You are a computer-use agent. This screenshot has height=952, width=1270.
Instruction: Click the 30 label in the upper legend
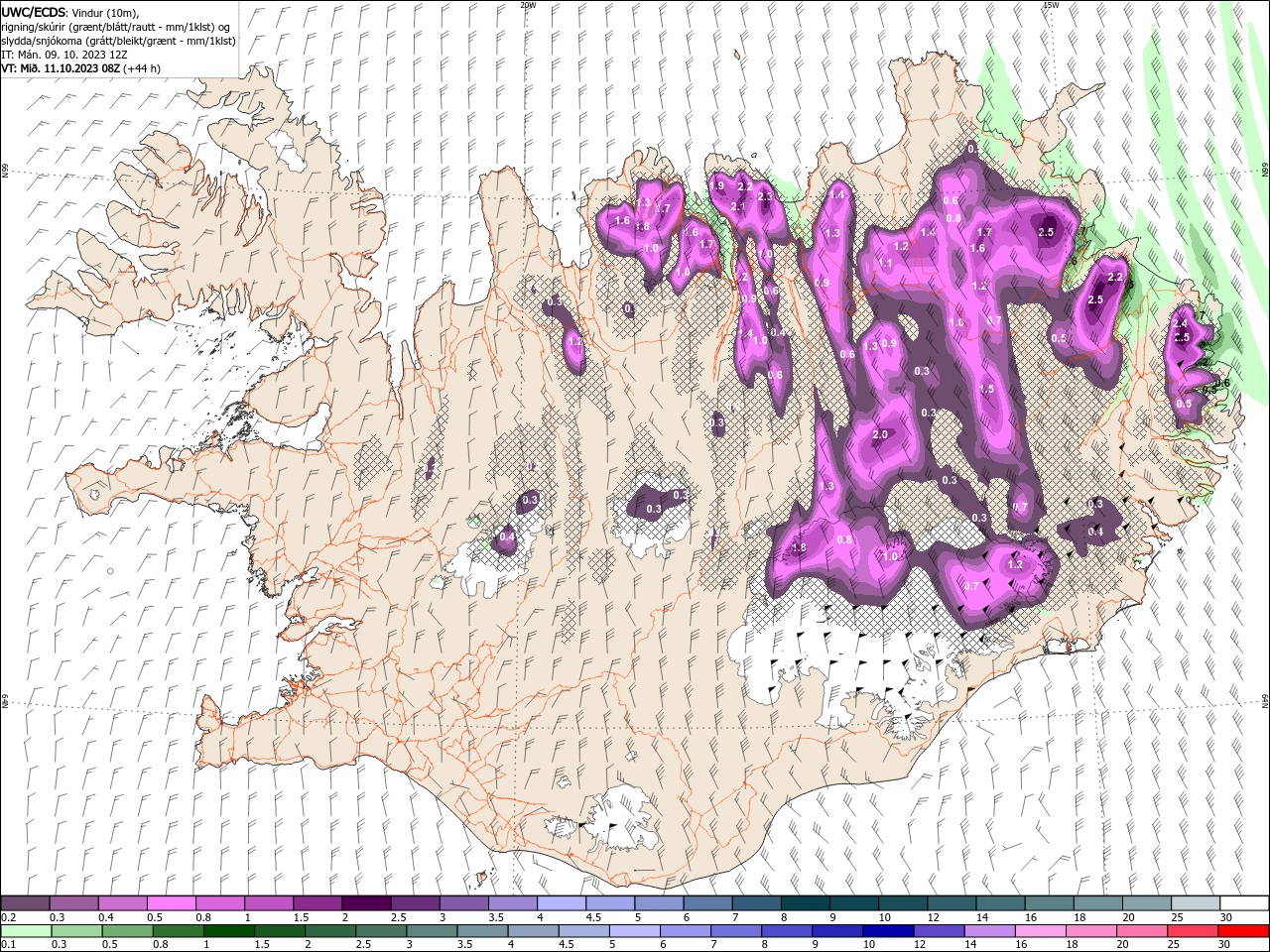(x=1226, y=917)
